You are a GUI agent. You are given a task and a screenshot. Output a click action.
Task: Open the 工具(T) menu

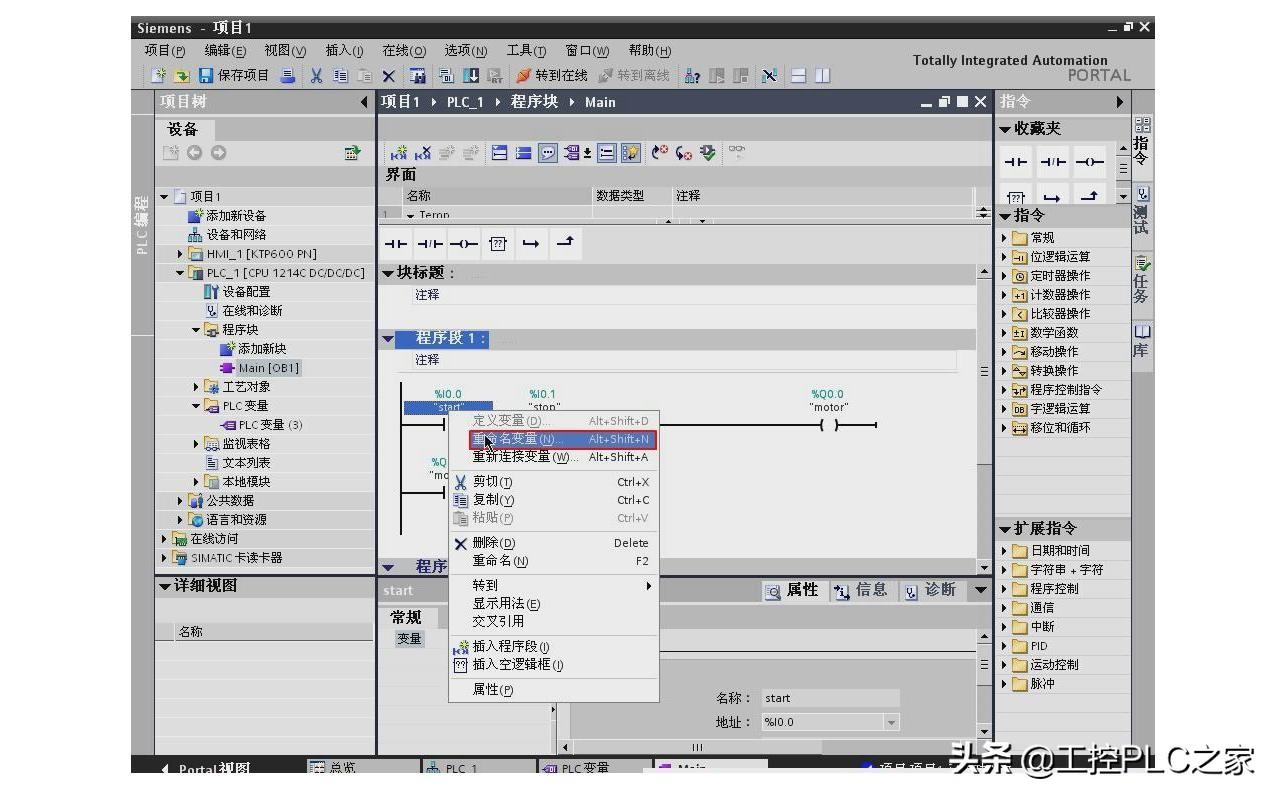[526, 51]
